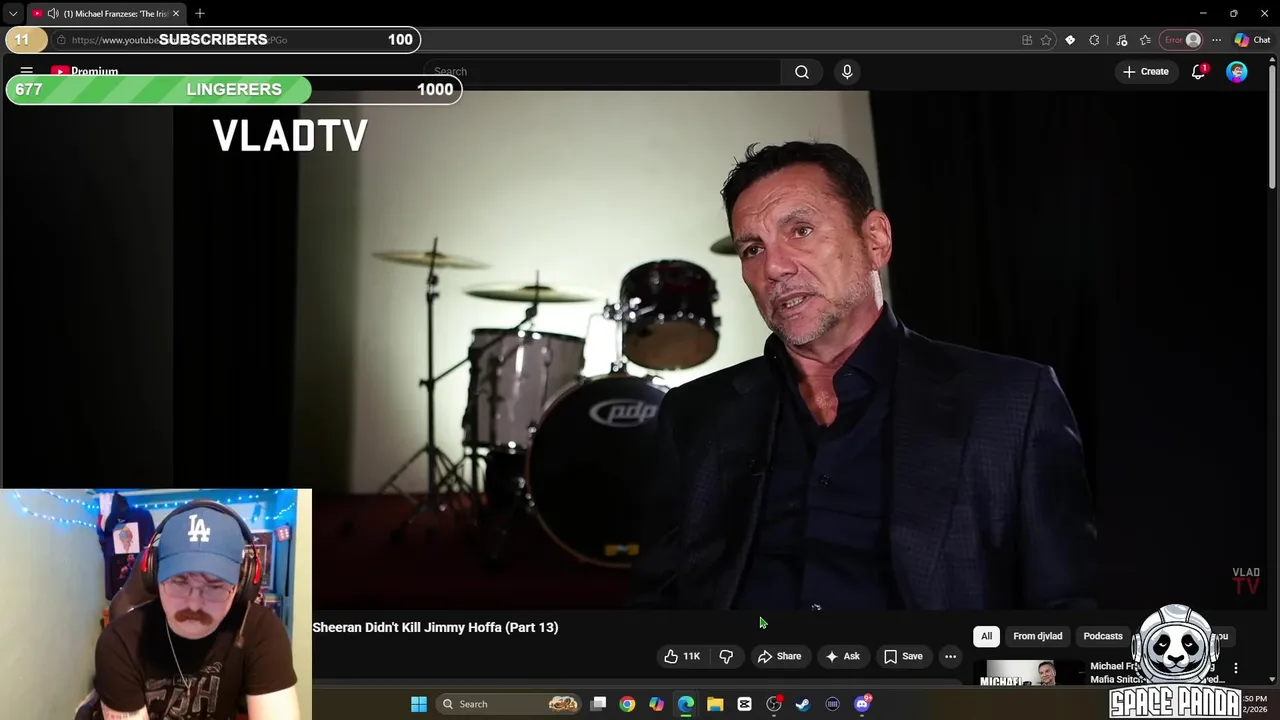
Task: Open the browser Extensions puzzle icon
Action: [x=1094, y=40]
